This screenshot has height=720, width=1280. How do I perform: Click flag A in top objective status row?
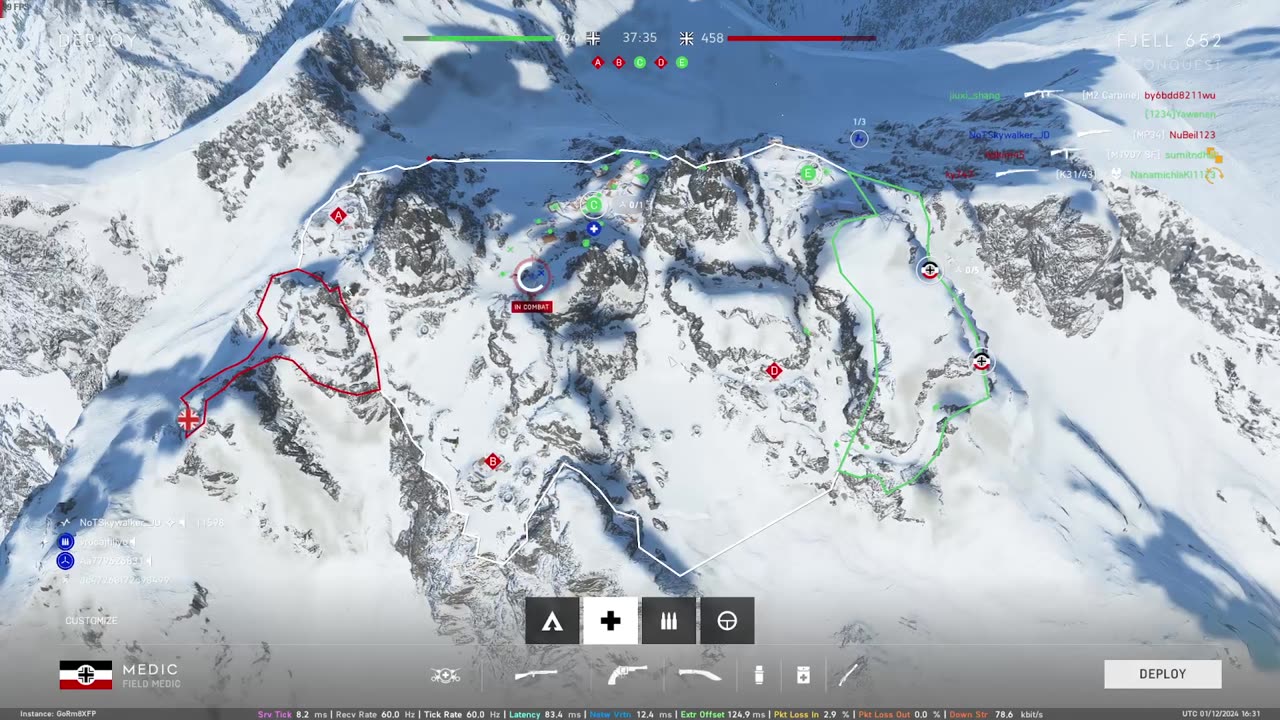point(598,62)
